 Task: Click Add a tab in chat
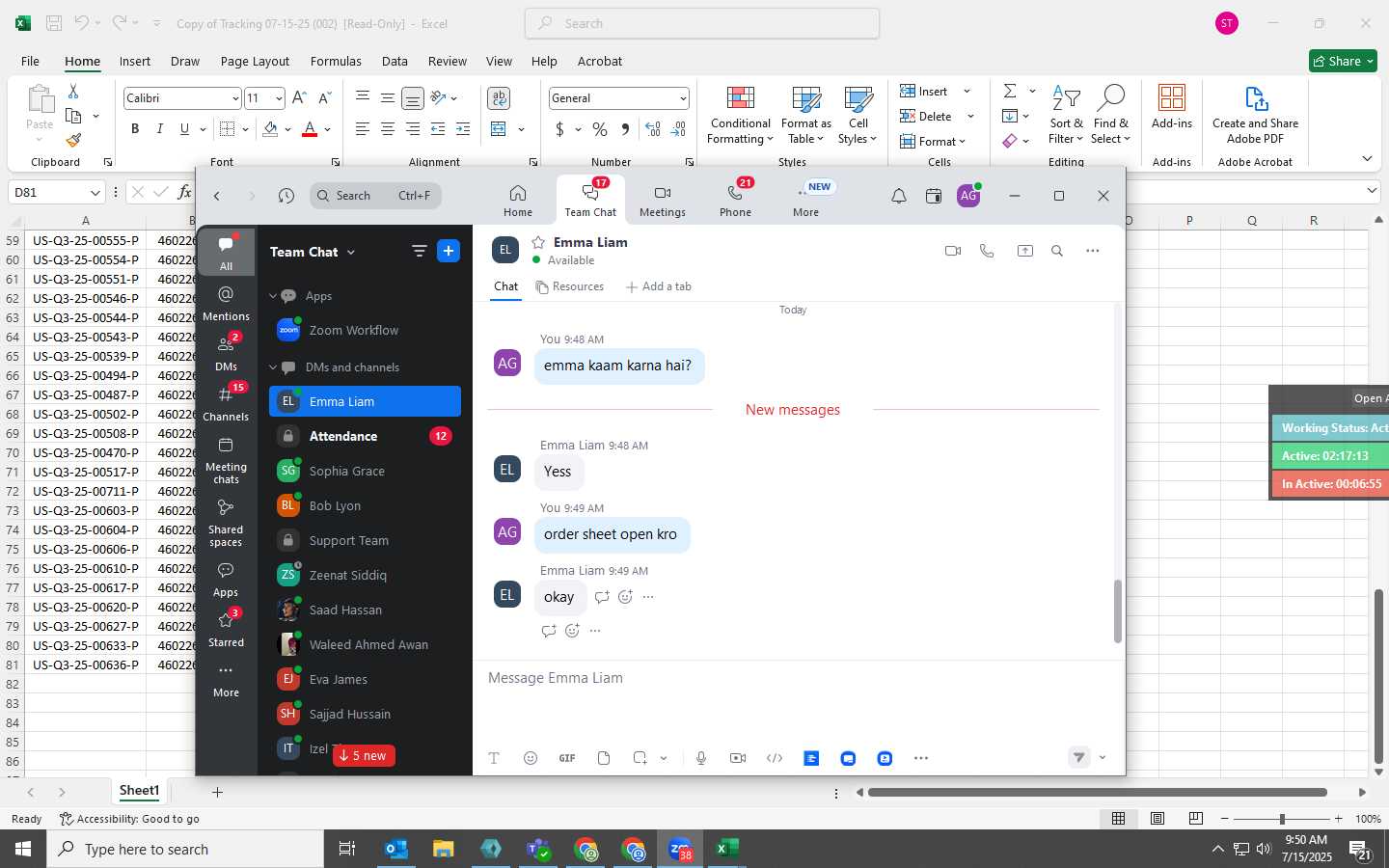(x=659, y=286)
